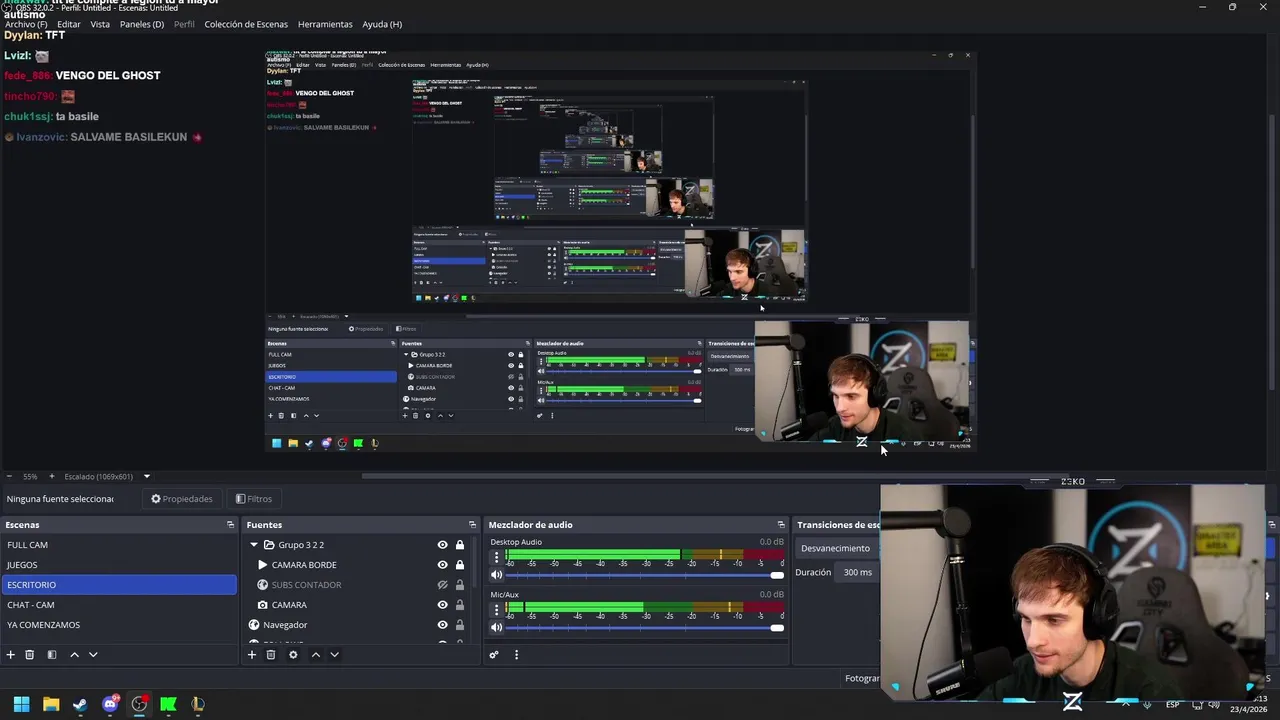Image resolution: width=1280 pixels, height=720 pixels.
Task: Open the Herramientas menu
Action: (x=325, y=24)
